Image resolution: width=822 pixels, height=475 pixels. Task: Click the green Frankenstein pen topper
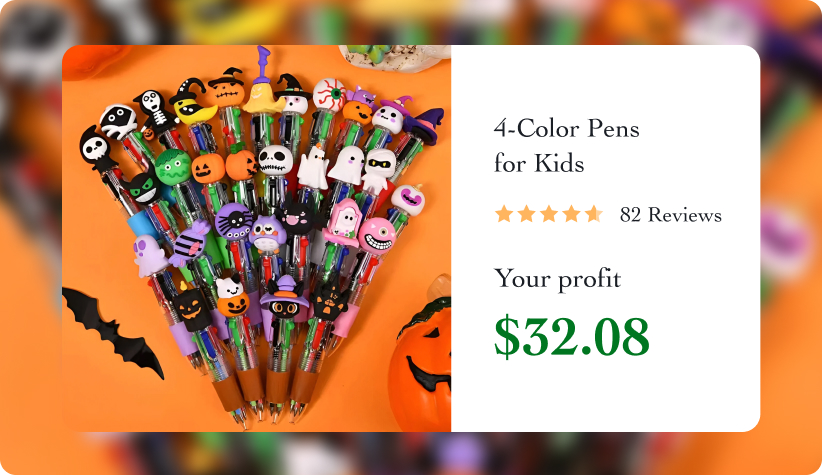(173, 168)
